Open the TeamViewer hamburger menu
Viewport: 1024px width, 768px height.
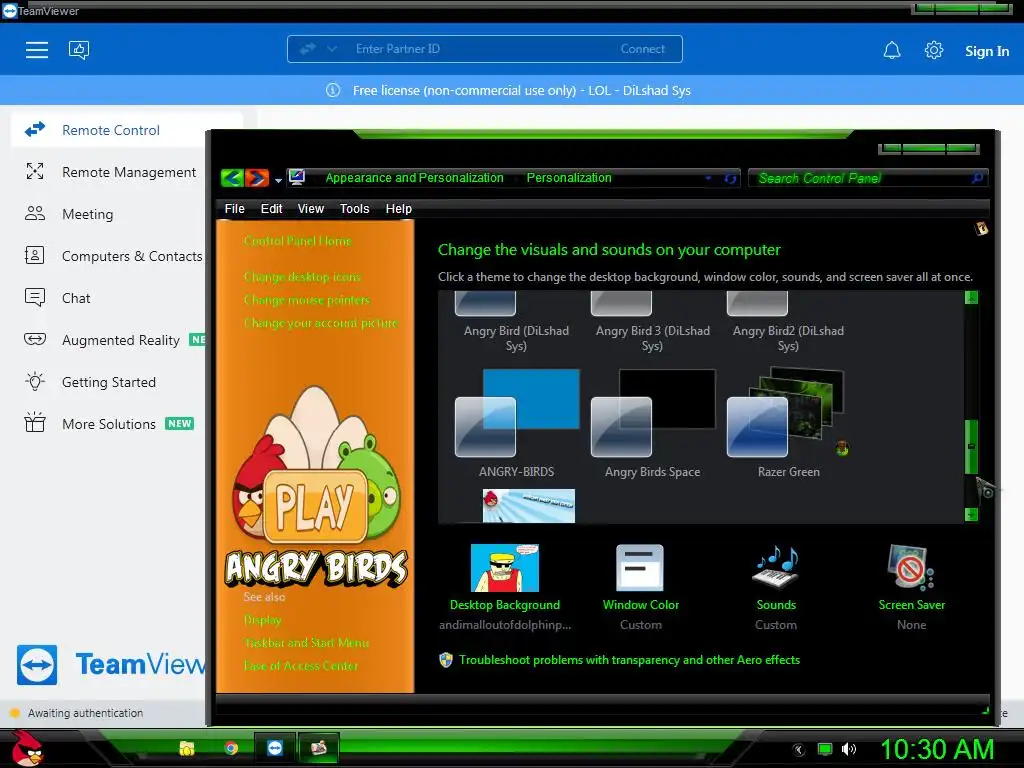pyautogui.click(x=37, y=50)
